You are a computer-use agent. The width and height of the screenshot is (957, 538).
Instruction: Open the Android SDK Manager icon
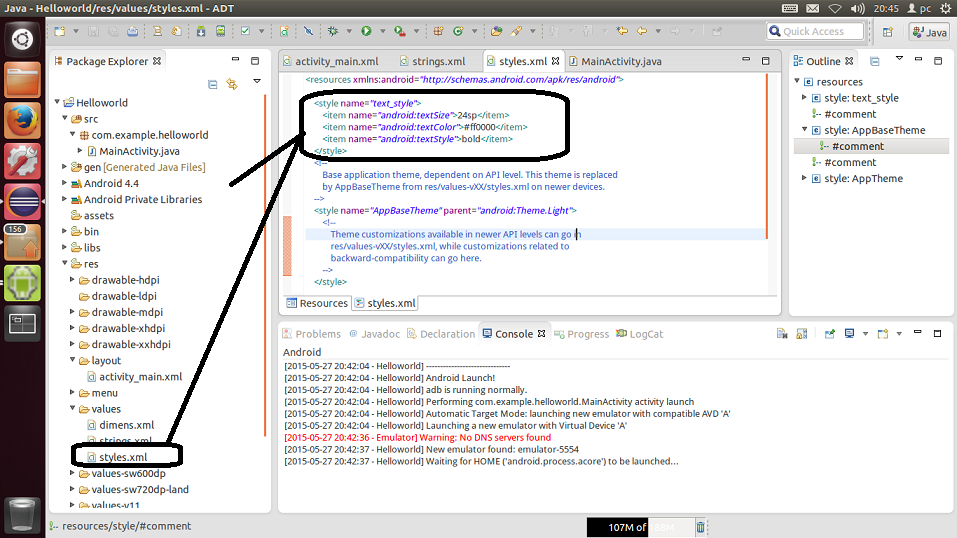201,31
